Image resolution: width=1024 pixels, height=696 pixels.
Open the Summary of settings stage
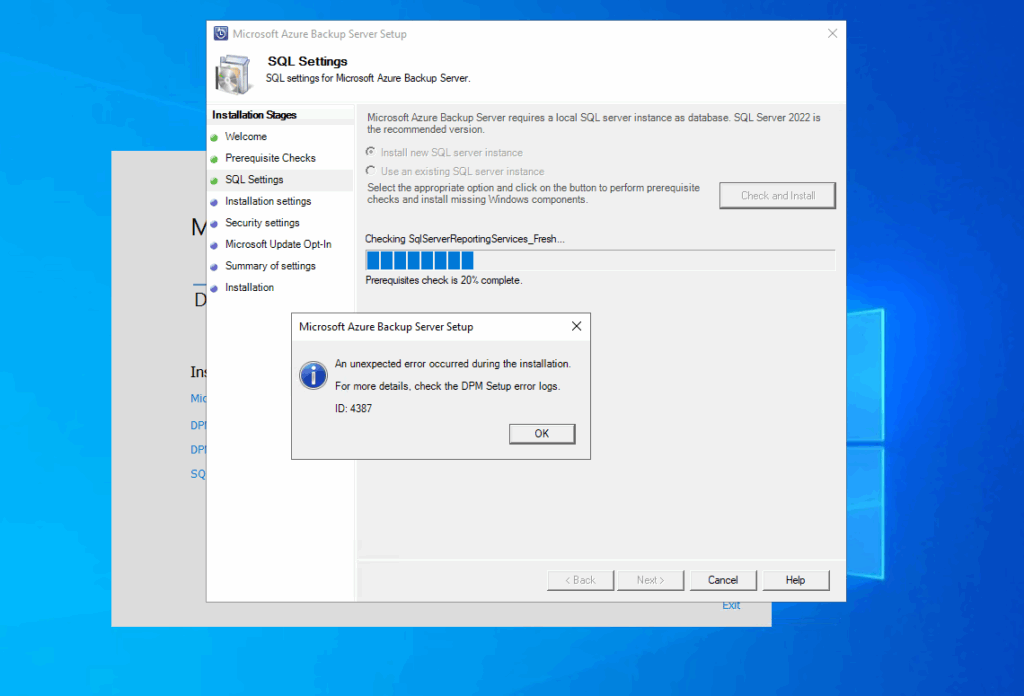click(270, 266)
